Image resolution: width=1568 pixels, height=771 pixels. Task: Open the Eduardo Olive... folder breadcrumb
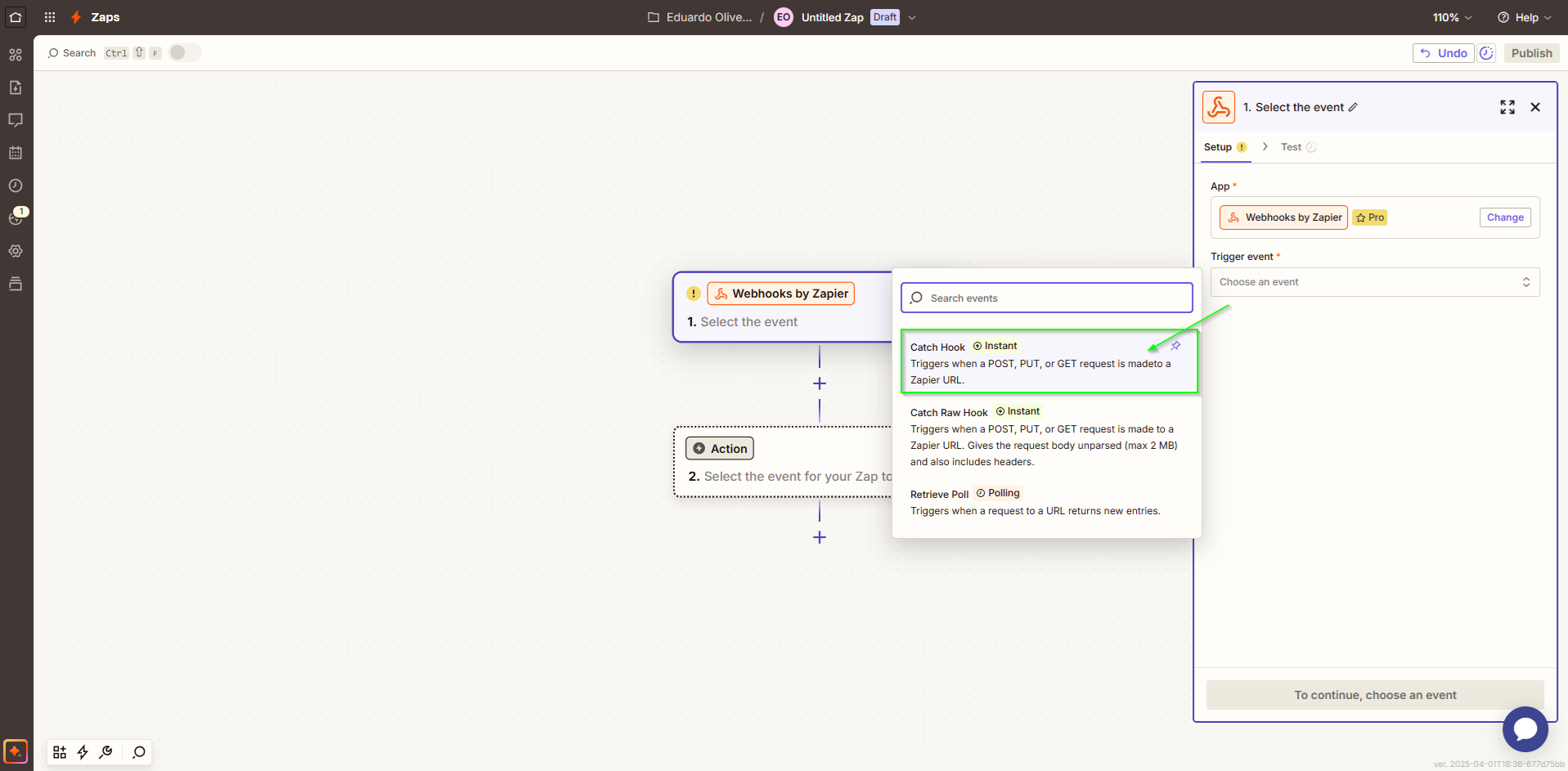(699, 17)
